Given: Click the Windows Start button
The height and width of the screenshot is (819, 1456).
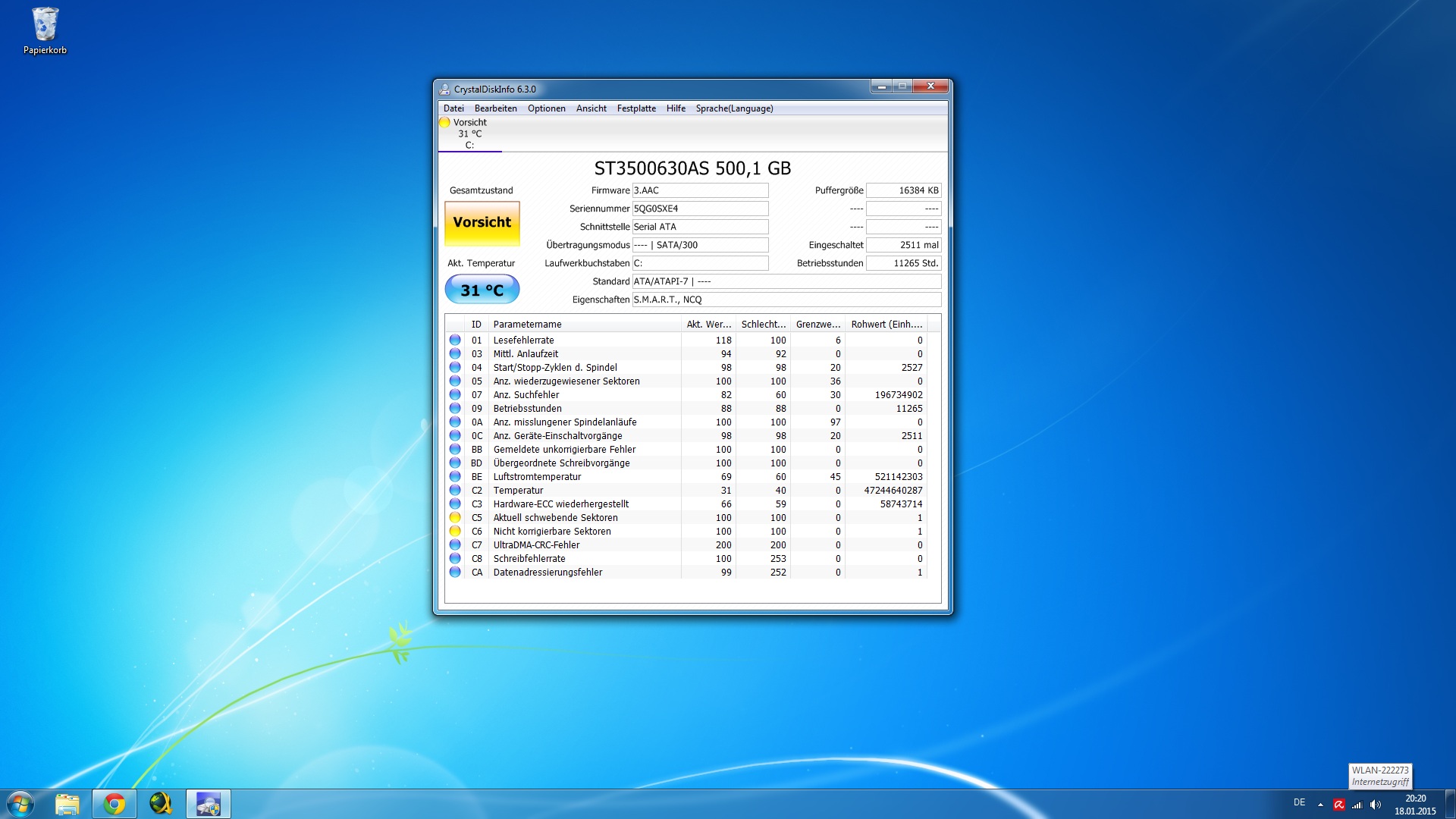Looking at the screenshot, I should [x=20, y=804].
